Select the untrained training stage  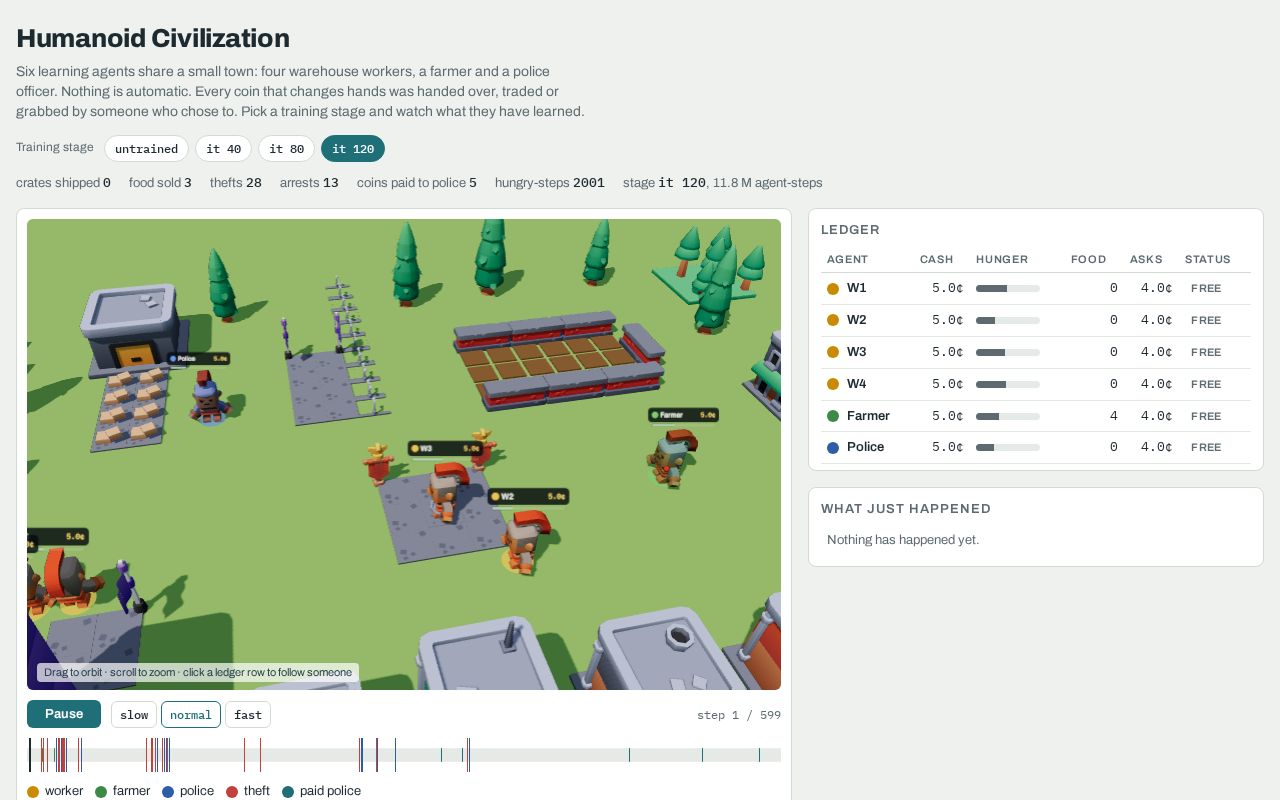[x=146, y=149]
